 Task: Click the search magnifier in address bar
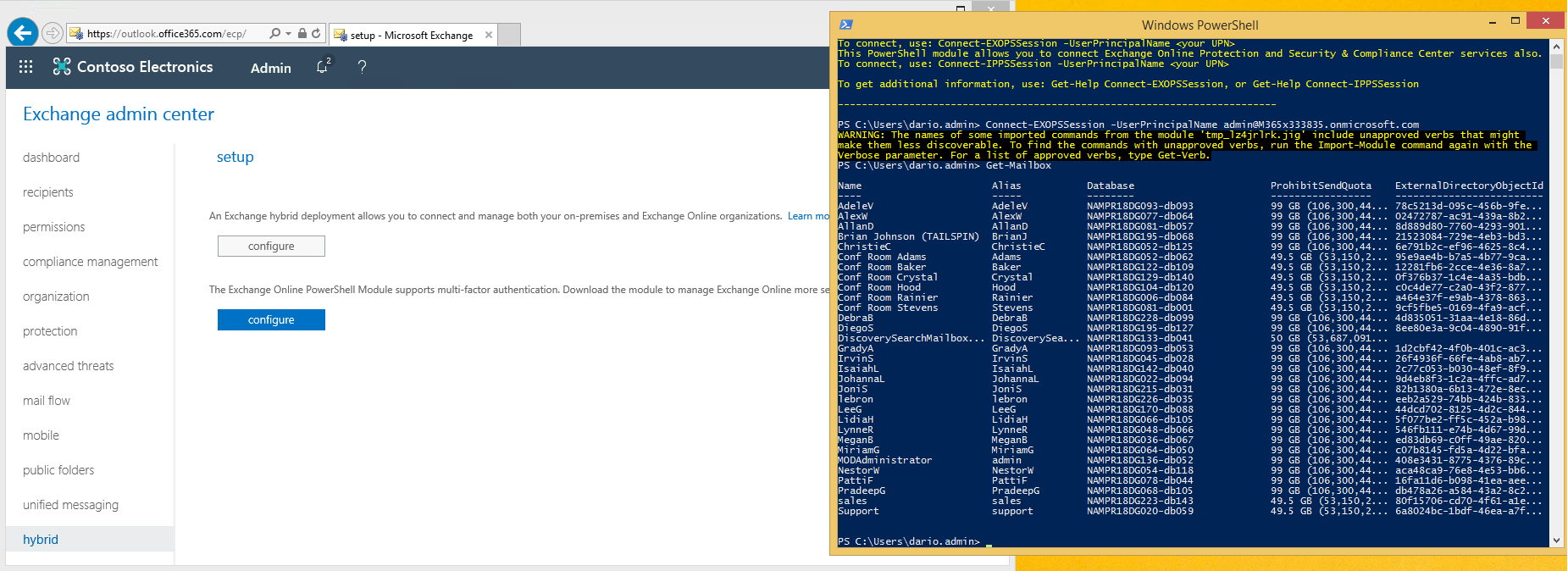[x=275, y=34]
